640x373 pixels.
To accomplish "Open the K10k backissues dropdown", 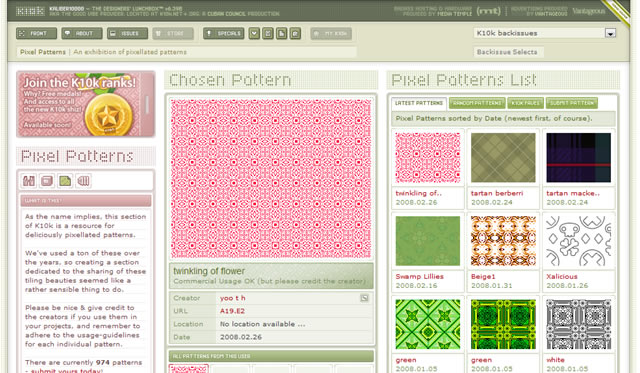I will click(545, 33).
